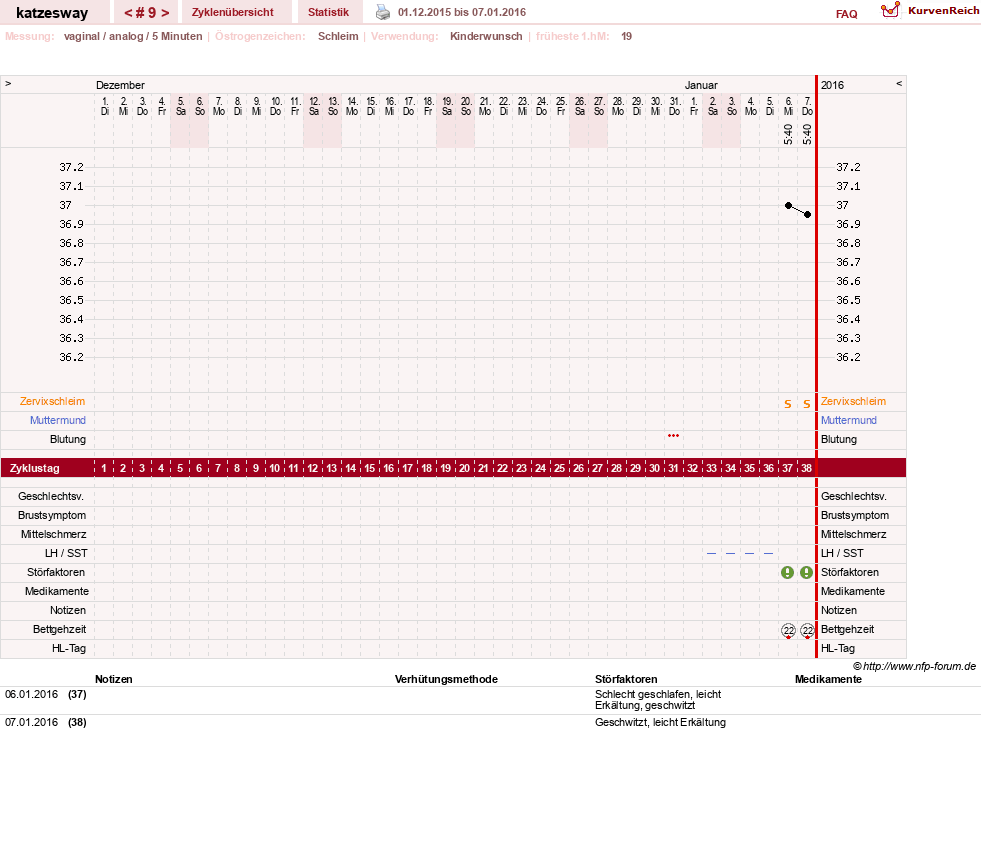Click the negative LH test dash on day 33
This screenshot has width=981, height=852.
711,554
